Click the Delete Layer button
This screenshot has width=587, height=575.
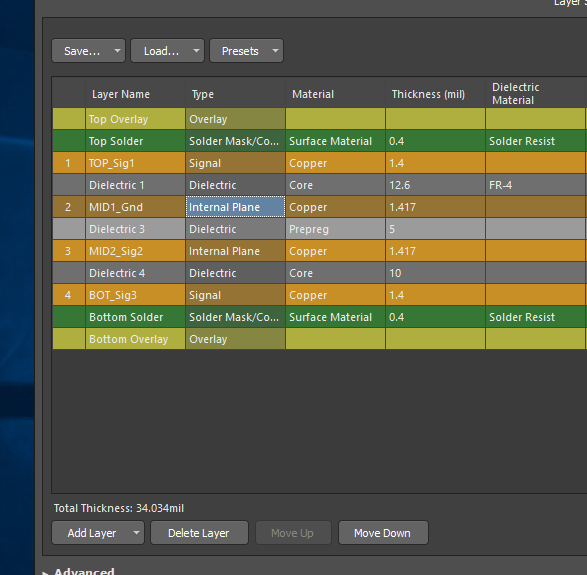click(x=199, y=533)
